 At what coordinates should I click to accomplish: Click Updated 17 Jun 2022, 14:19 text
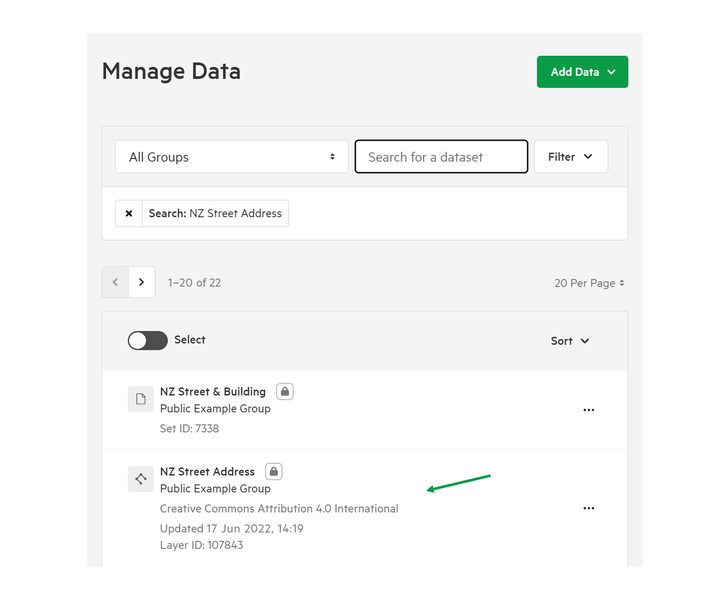(x=231, y=528)
